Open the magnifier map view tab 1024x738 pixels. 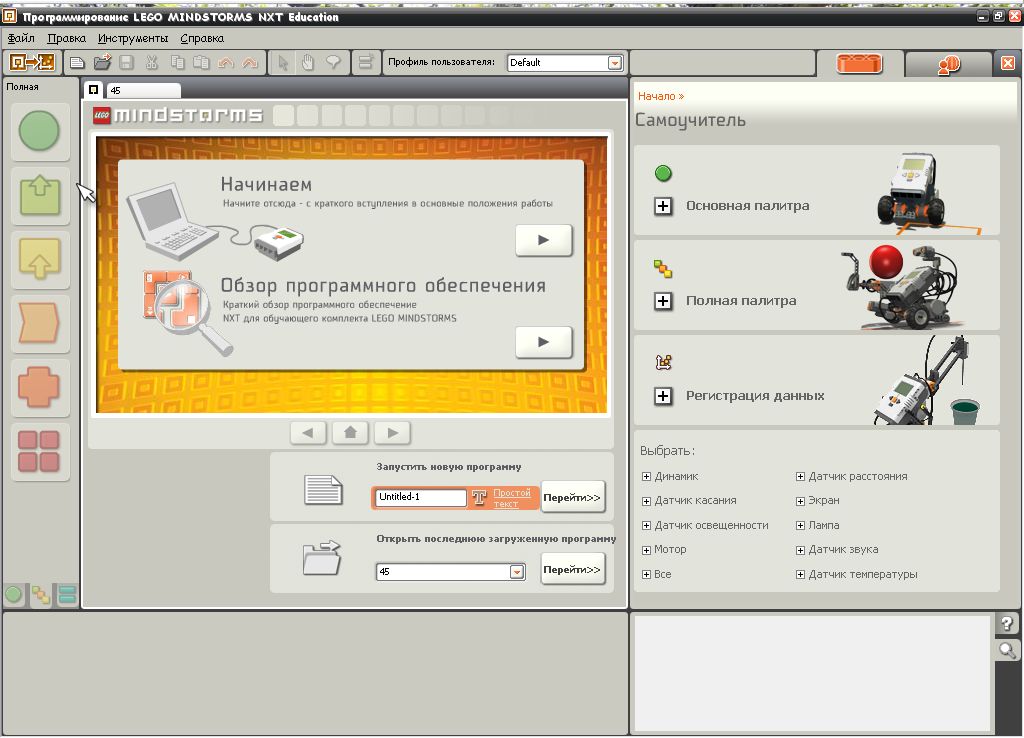click(x=1008, y=650)
